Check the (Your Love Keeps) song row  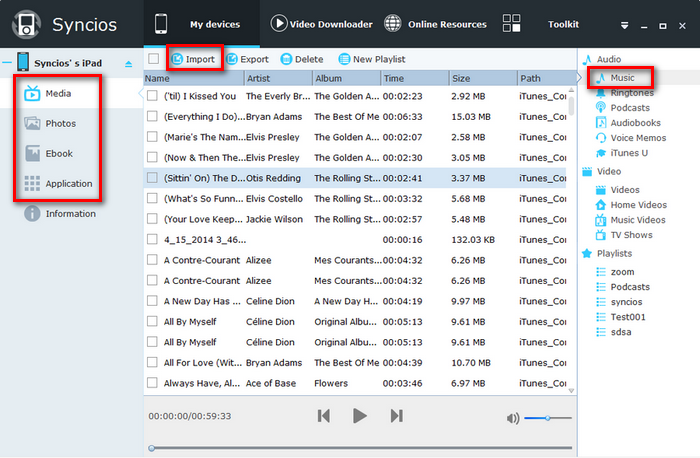pyautogui.click(x=152, y=219)
